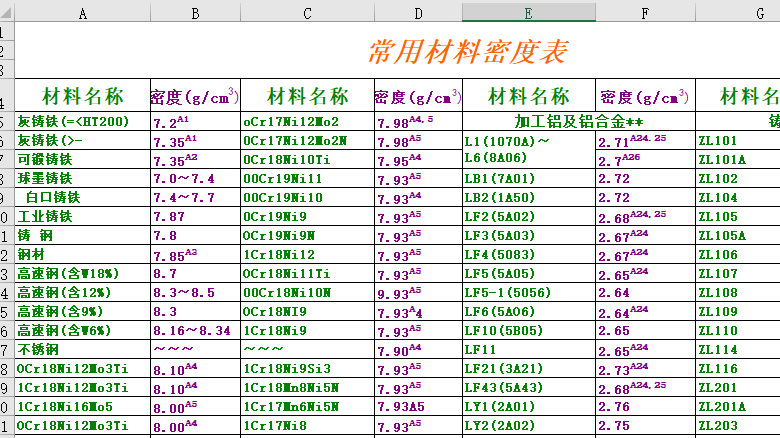The height and width of the screenshot is (438, 780).
Task: Click cell 0Cr18Ni10Ti
Action: point(307,159)
